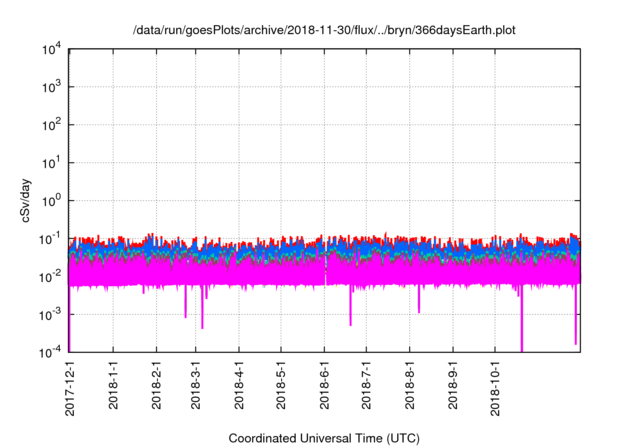Click the 2018-5-1 x-axis tick label
Screen dimensions: 640x448
(281, 385)
